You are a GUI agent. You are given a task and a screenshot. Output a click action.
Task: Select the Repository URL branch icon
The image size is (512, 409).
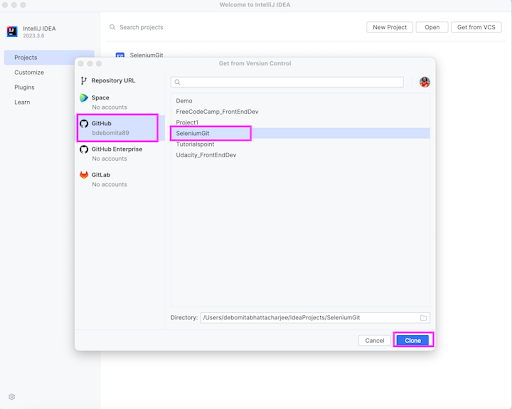(84, 81)
